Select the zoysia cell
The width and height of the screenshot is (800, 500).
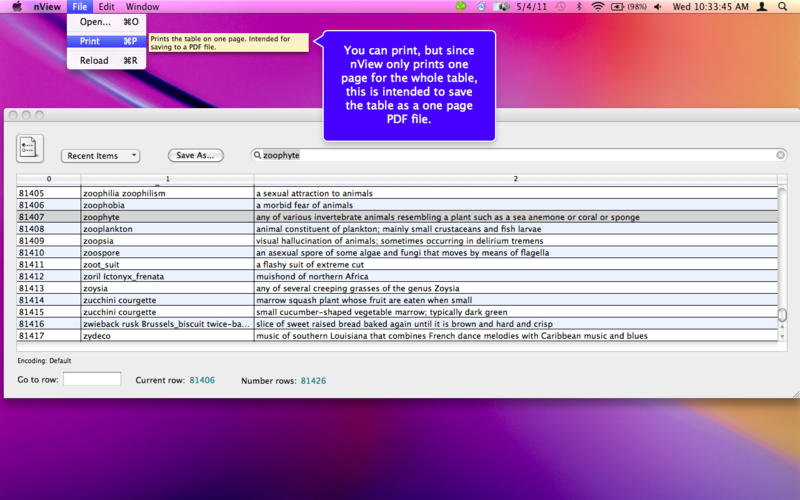coord(167,288)
